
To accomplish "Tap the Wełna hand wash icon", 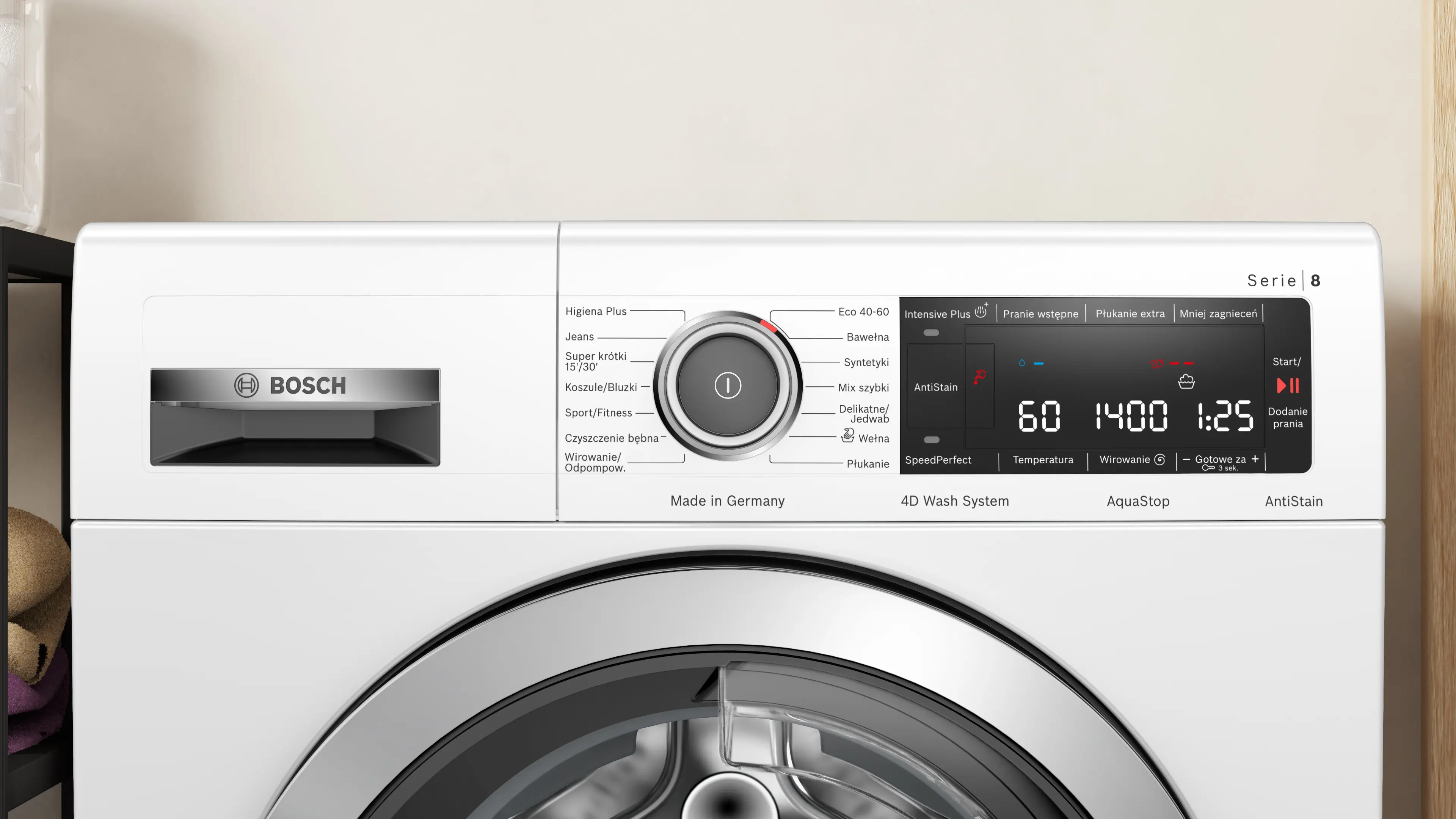I will pos(848,435).
